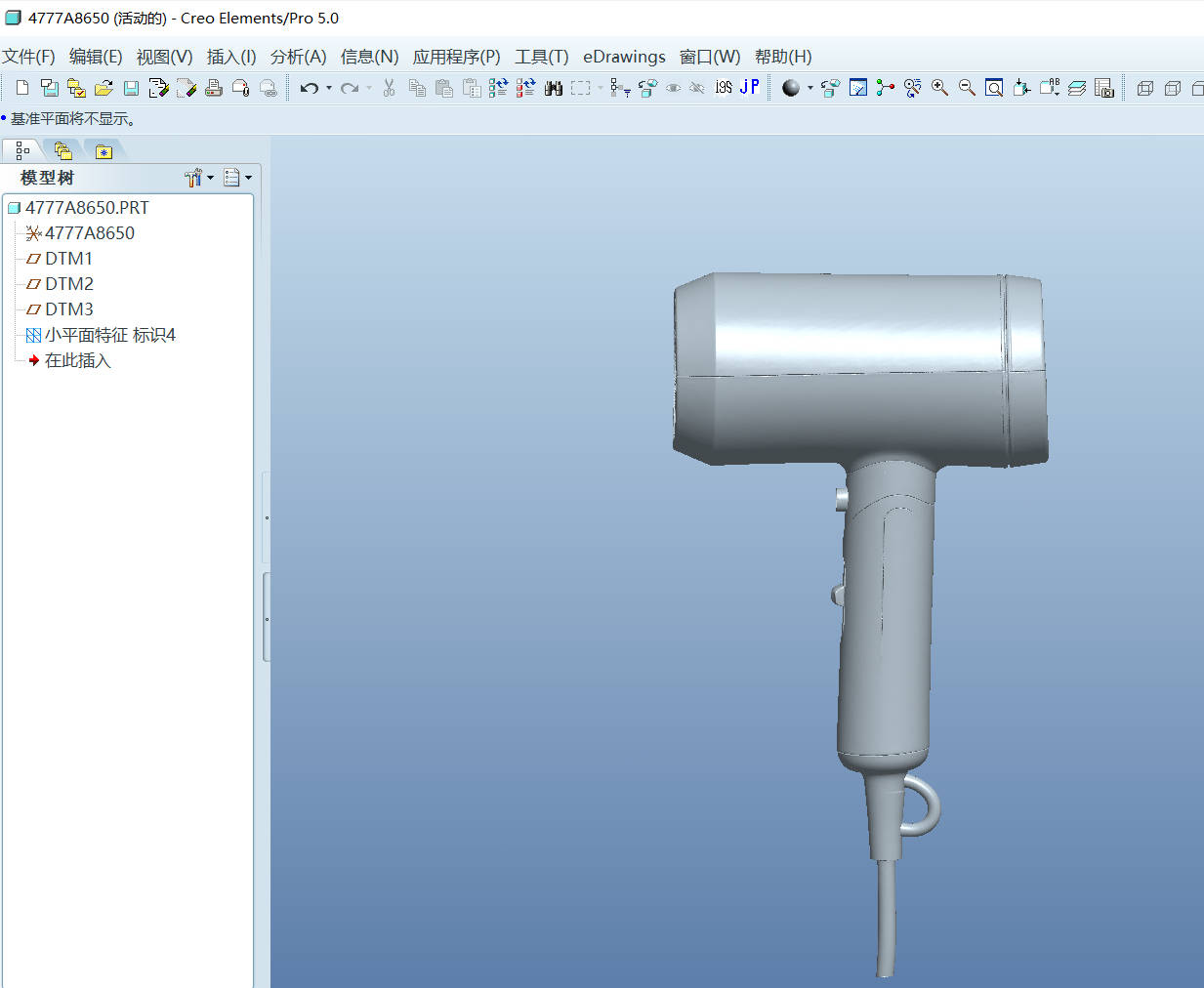Click the Undo arrow icon
This screenshot has width=1204, height=988.
[309, 88]
